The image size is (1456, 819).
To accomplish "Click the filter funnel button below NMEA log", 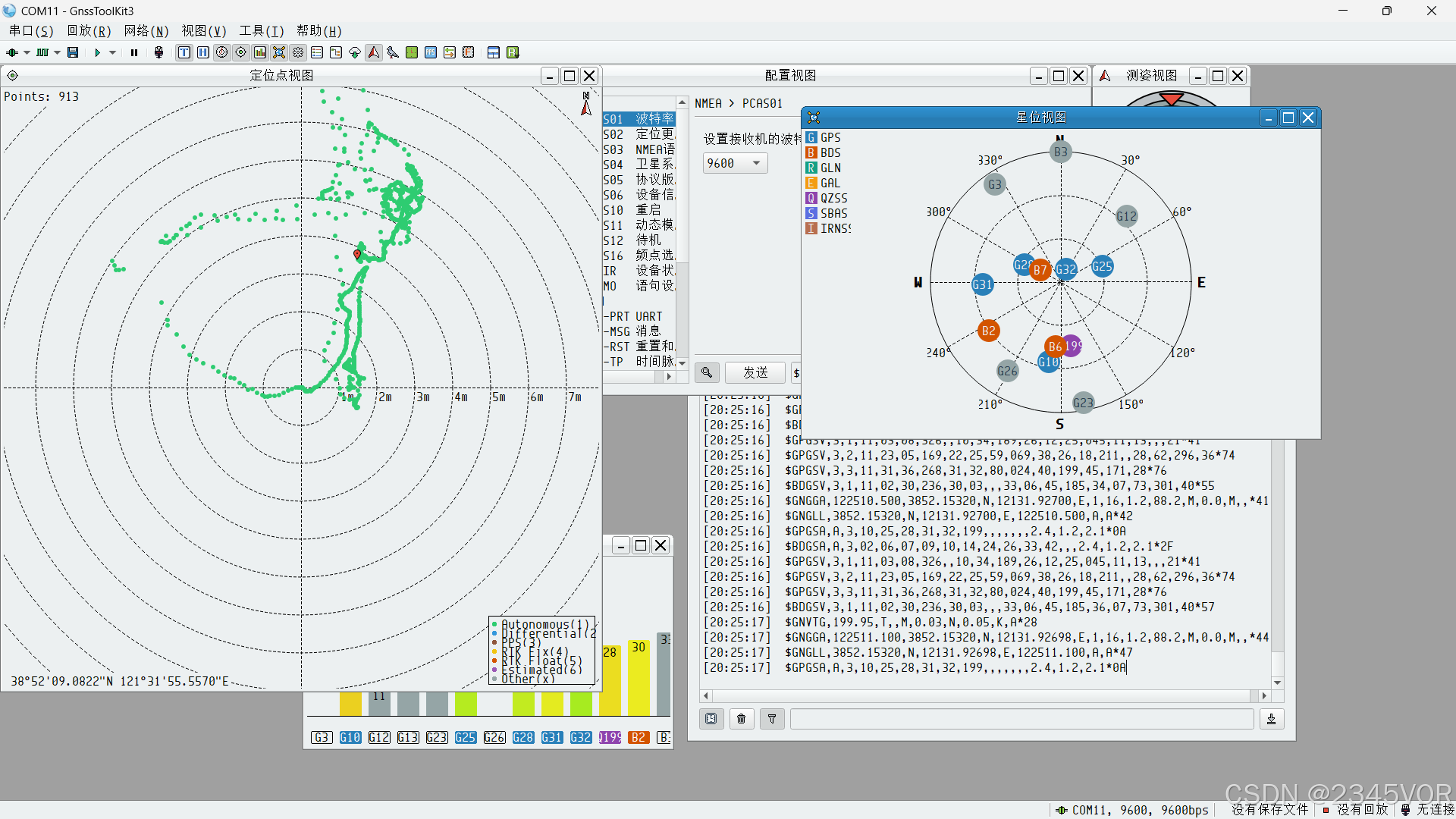I will (x=772, y=719).
